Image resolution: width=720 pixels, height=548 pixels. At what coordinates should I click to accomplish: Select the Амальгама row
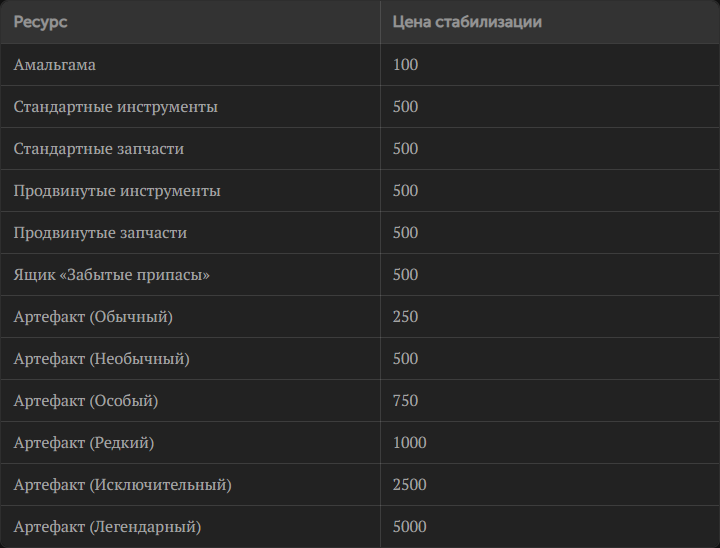(360, 65)
